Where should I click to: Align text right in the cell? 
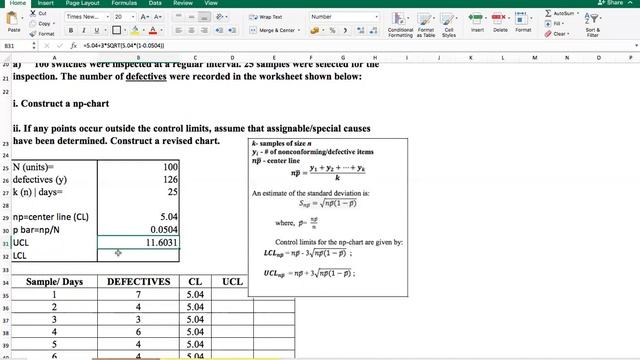click(204, 30)
